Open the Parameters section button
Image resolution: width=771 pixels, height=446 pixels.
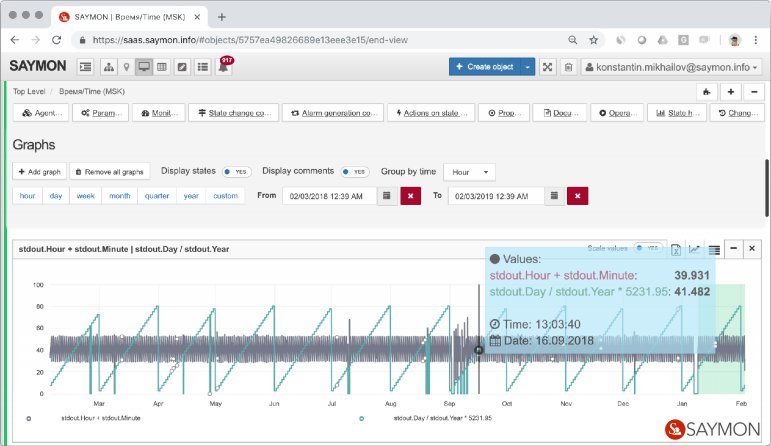[100, 113]
